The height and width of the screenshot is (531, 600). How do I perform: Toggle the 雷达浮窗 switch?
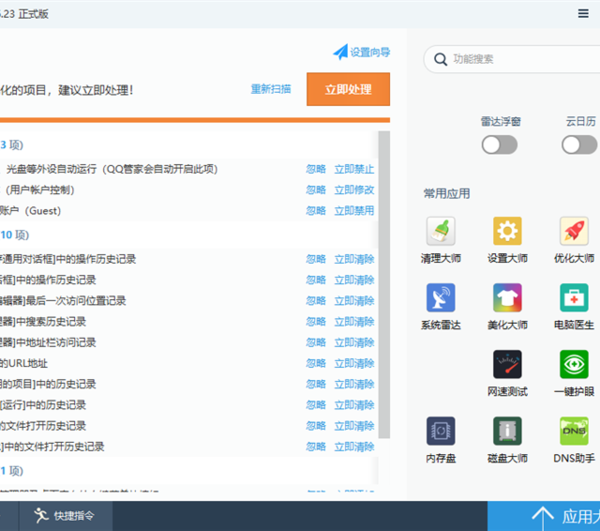point(499,145)
